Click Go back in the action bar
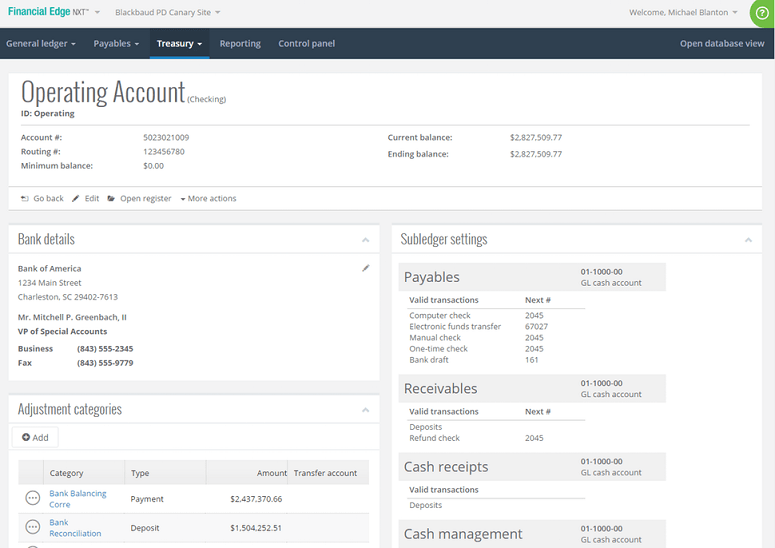 pos(42,198)
